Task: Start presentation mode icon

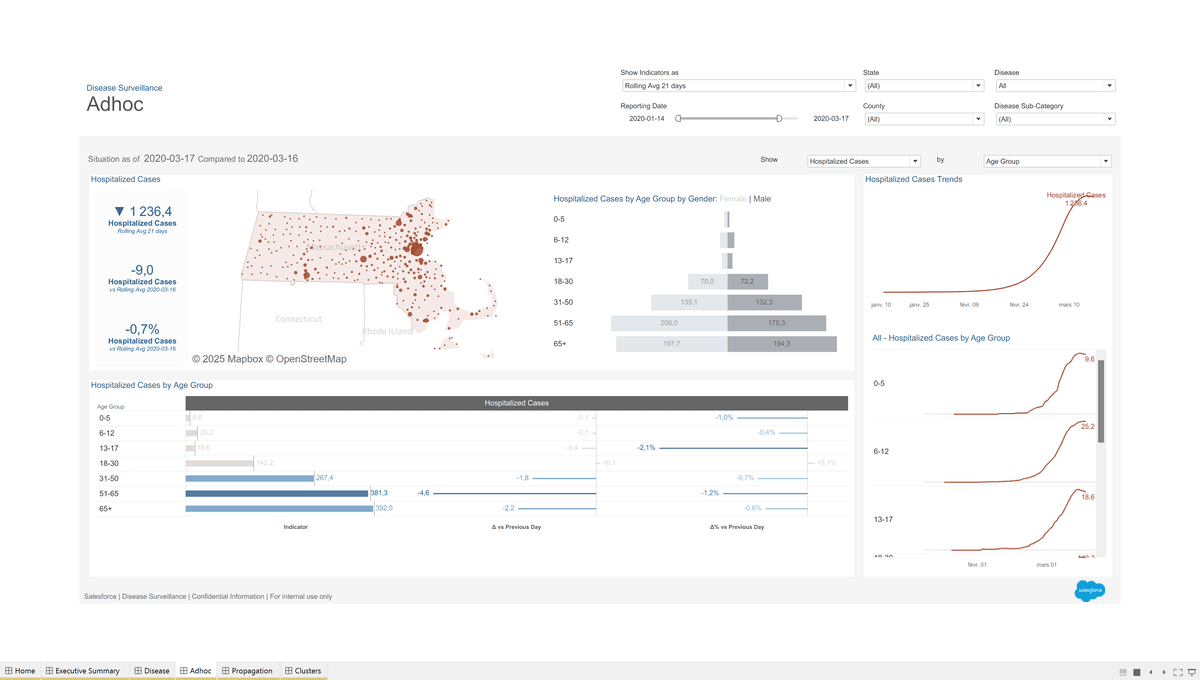Action: 1191,672
